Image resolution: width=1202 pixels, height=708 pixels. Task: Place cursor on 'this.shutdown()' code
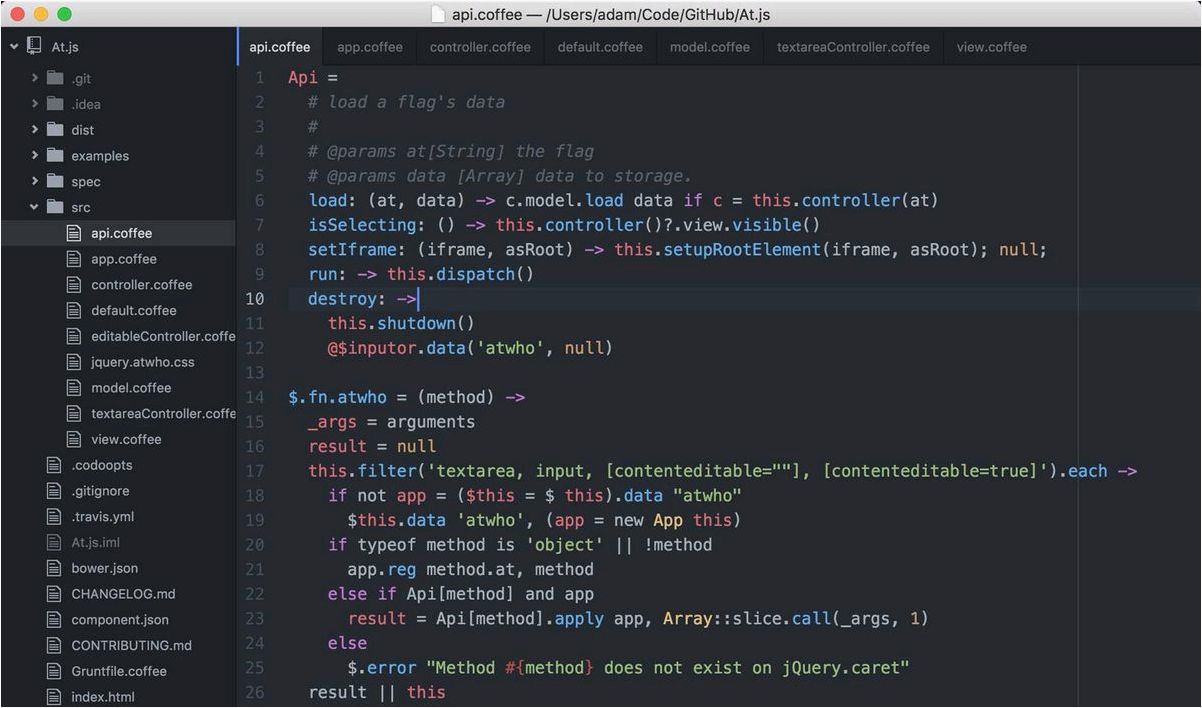point(401,323)
